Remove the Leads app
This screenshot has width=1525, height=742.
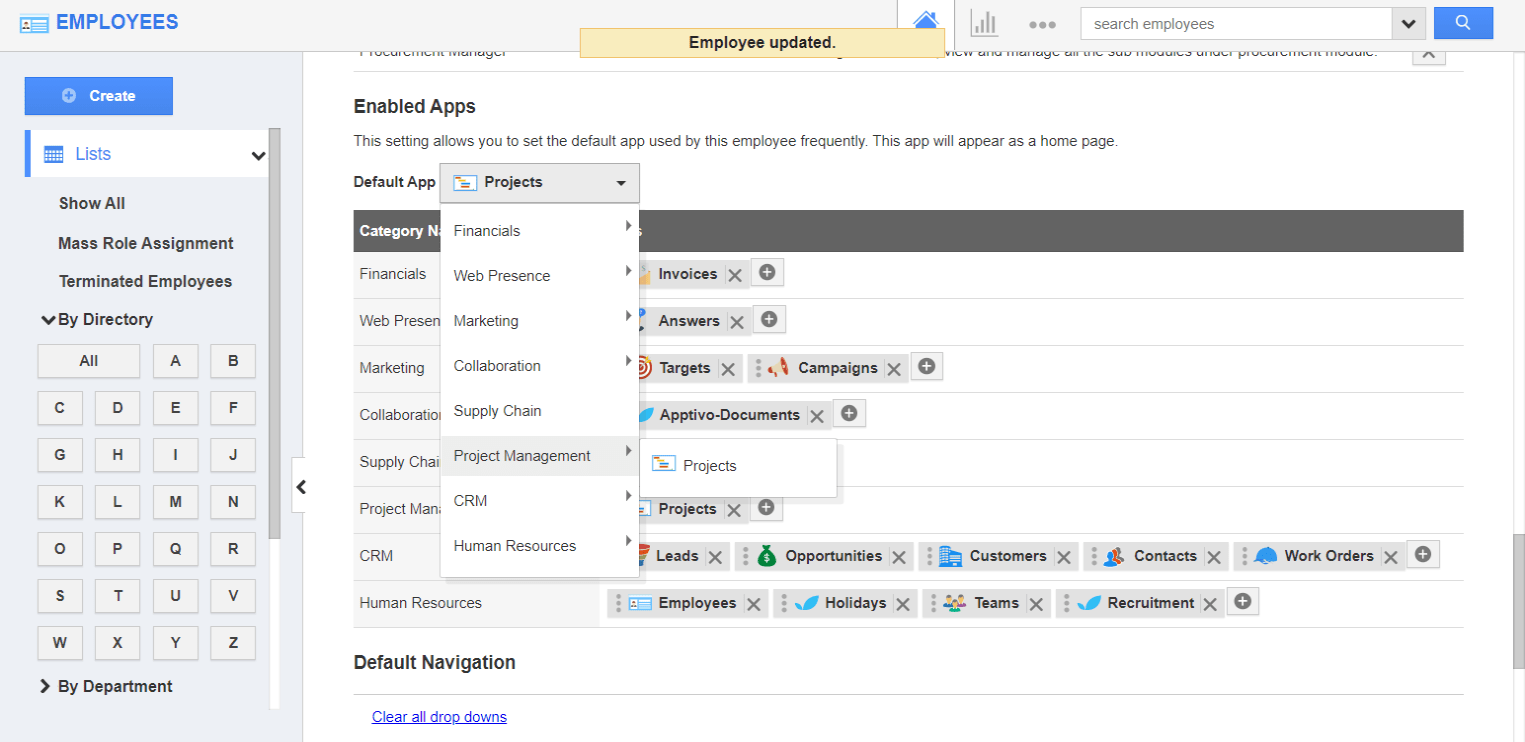click(x=716, y=557)
